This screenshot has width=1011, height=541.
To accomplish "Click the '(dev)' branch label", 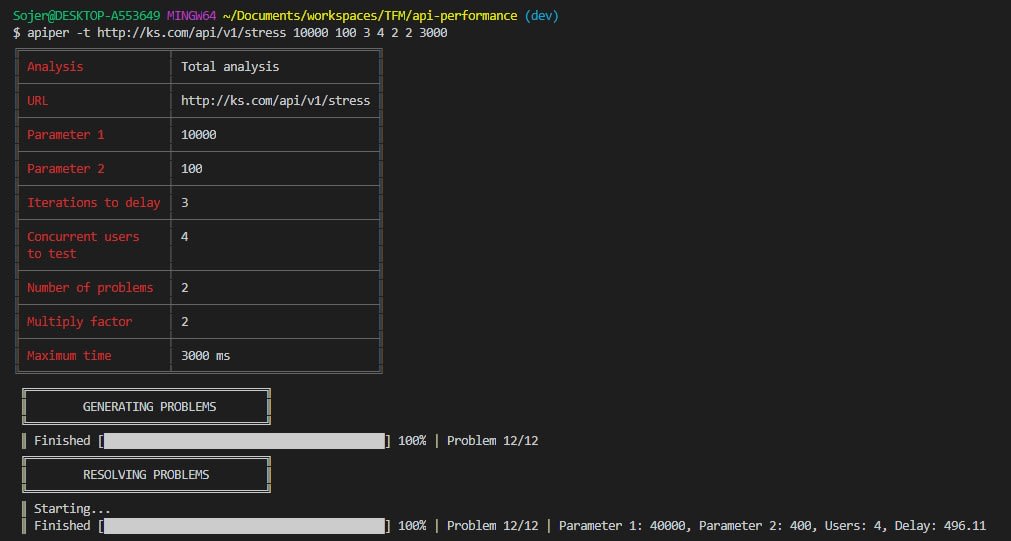I will click(541, 15).
